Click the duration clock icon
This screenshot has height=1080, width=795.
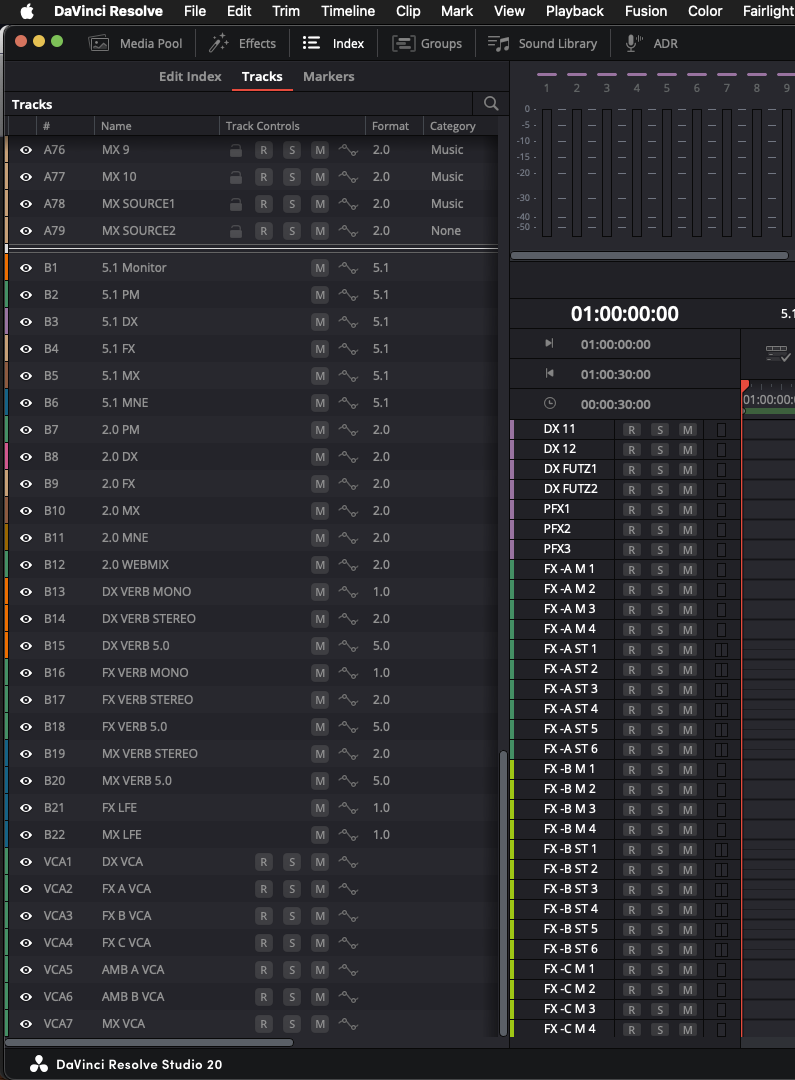click(550, 403)
